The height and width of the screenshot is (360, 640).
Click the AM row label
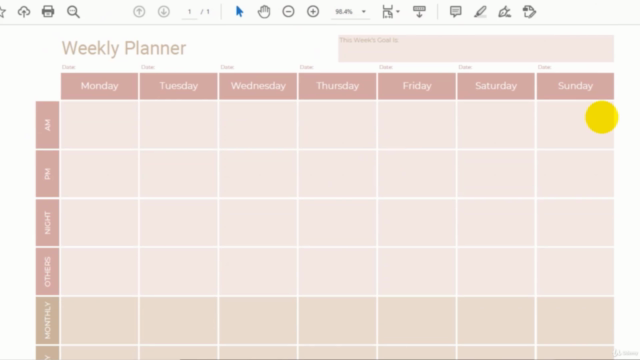(47, 125)
